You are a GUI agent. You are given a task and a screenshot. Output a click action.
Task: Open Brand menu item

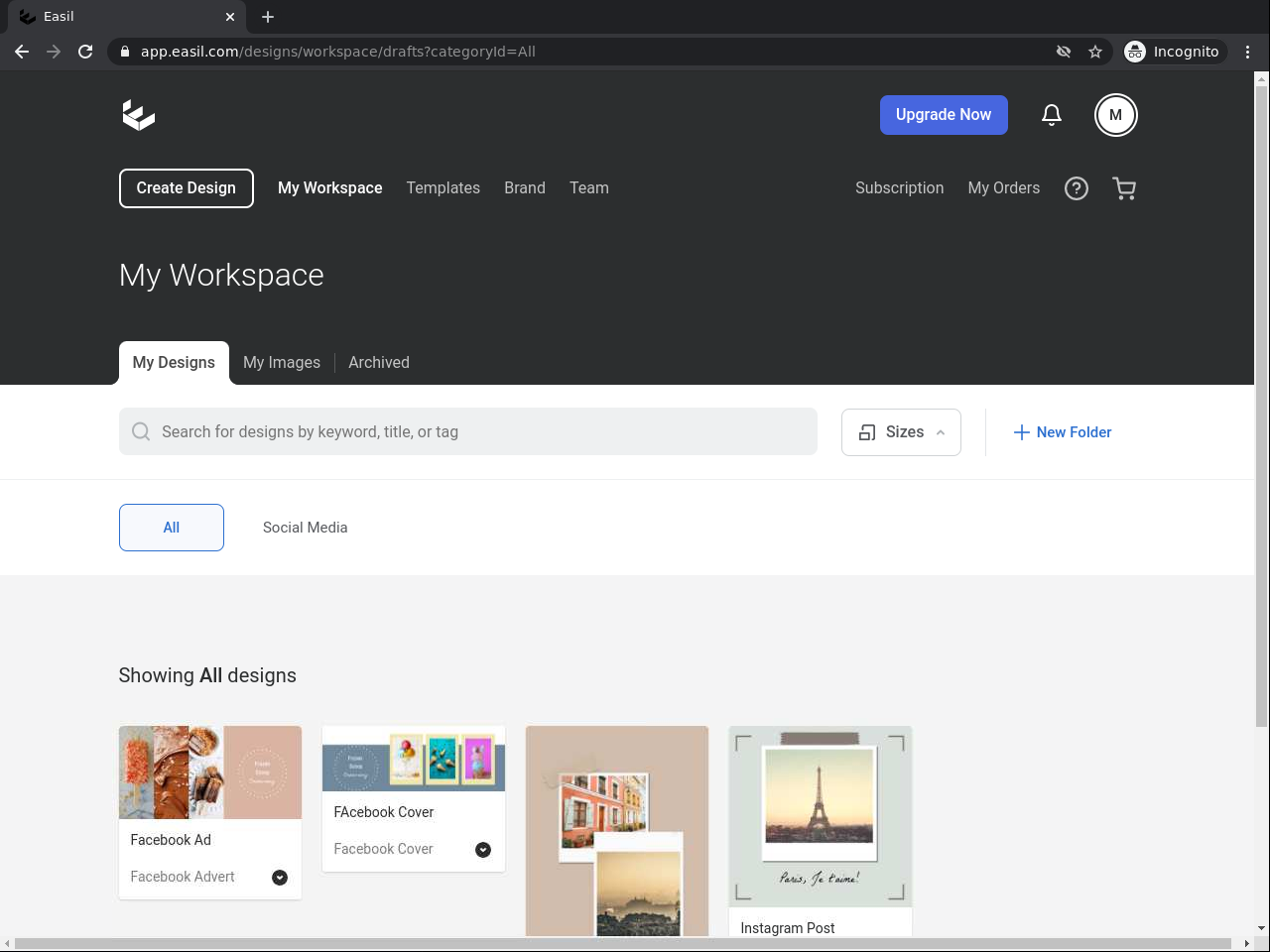pyautogui.click(x=525, y=188)
